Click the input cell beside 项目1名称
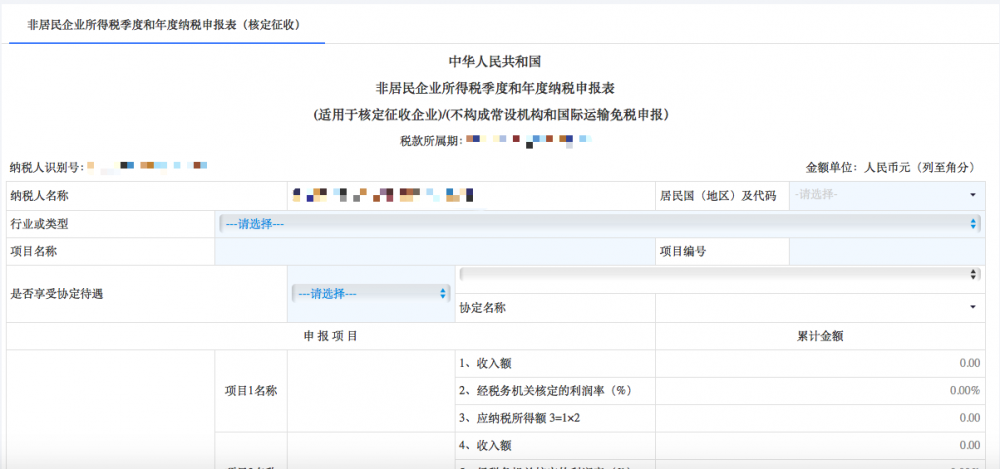 370,390
